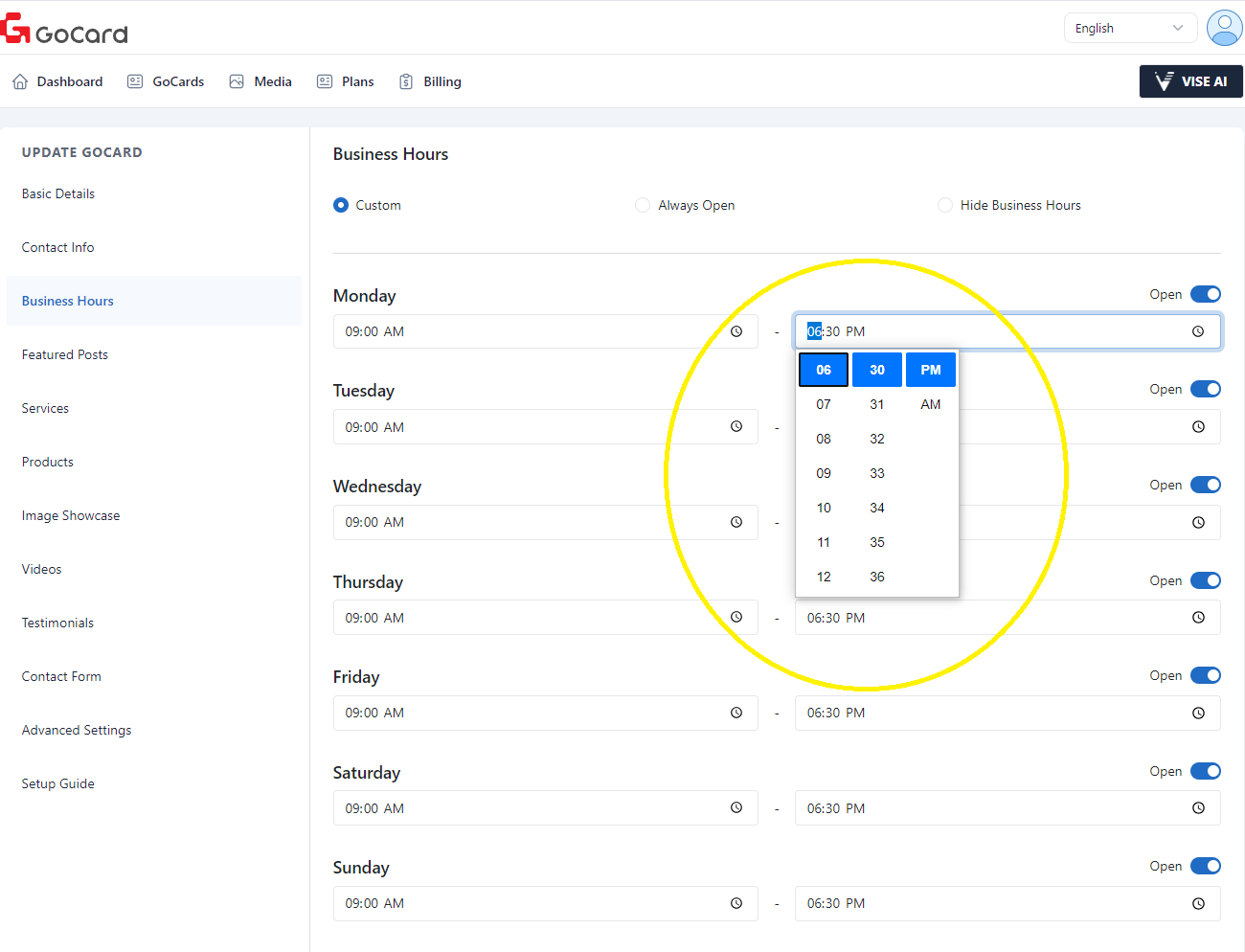Click Thursday's closing time input field

[x=986, y=618]
